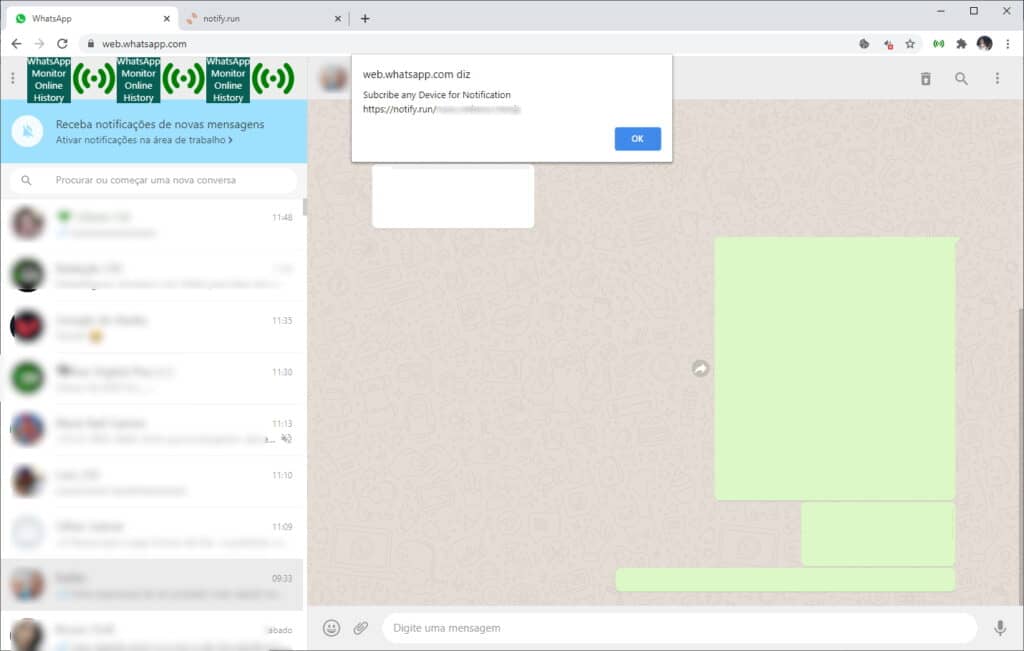Screen dimensions: 1024x651
Task: Open the chat timestamped 11:10
Action: click(152, 482)
